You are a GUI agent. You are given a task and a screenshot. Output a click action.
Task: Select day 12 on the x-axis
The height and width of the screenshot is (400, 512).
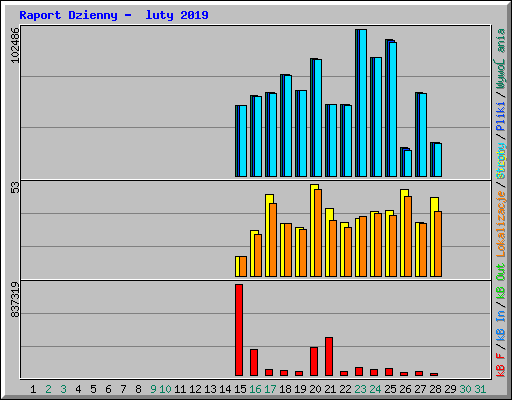[x=195, y=389]
